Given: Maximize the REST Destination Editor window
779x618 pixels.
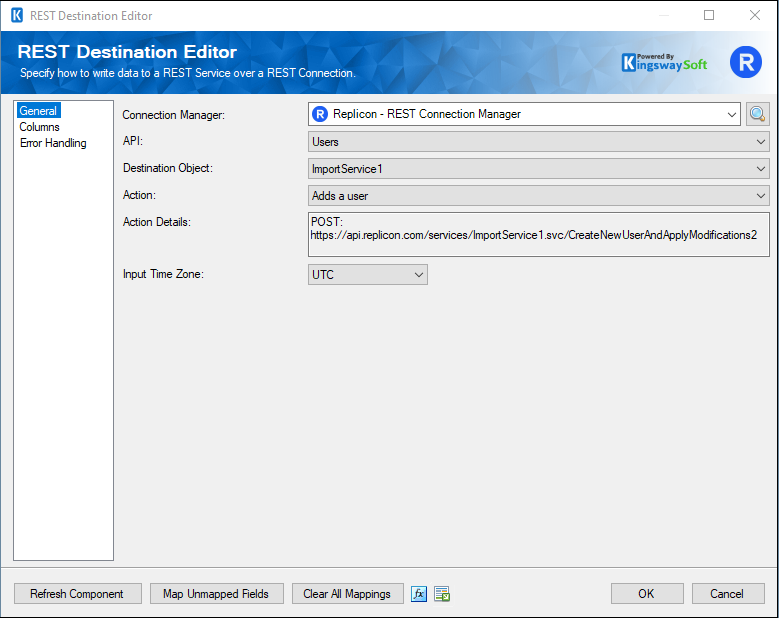Looking at the screenshot, I should coord(709,15).
